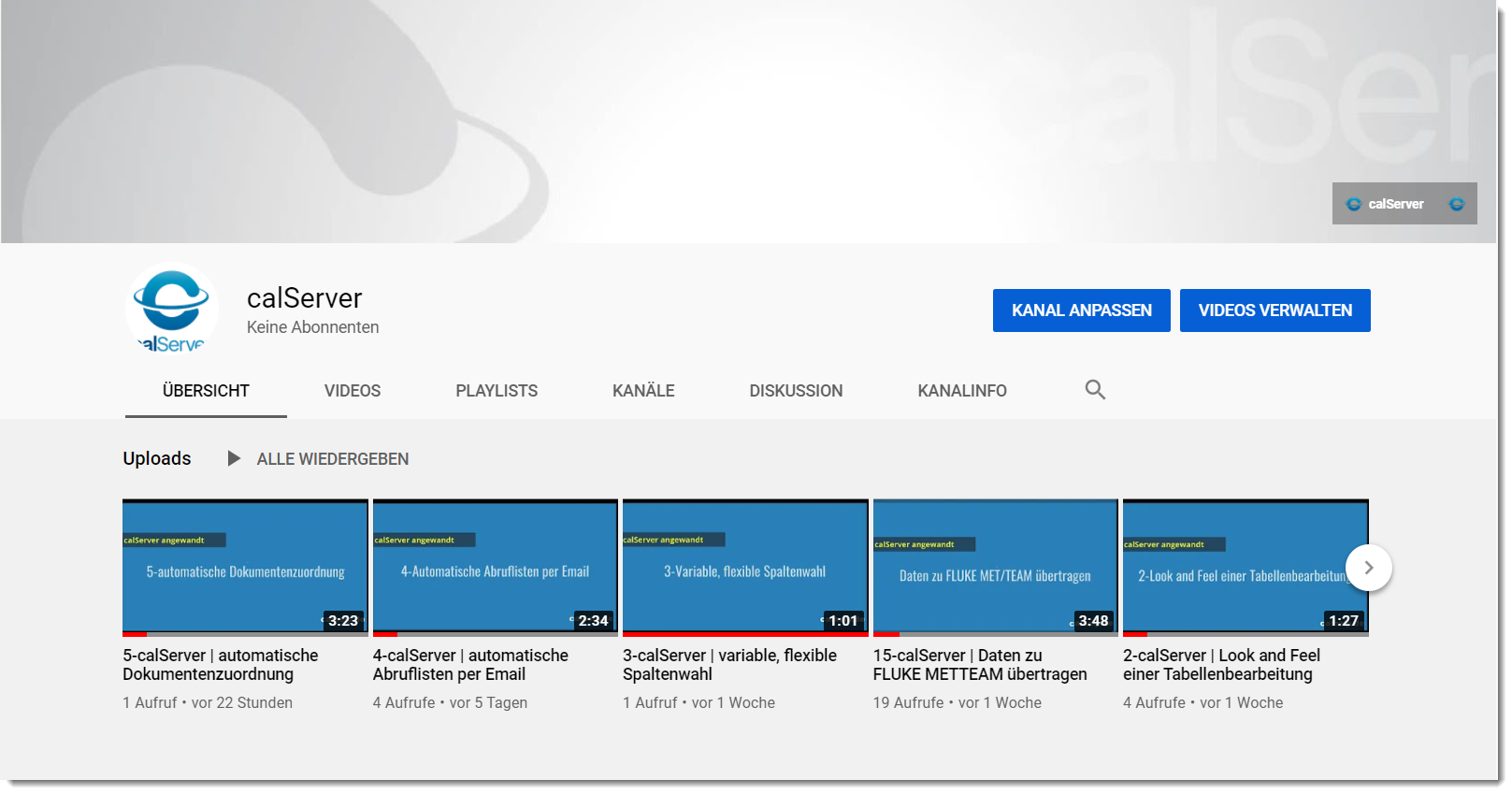This screenshot has height=794, width=1512.
Task: Click the '1 Aufruf • vor 22 Stunden' text
Action: (x=208, y=703)
